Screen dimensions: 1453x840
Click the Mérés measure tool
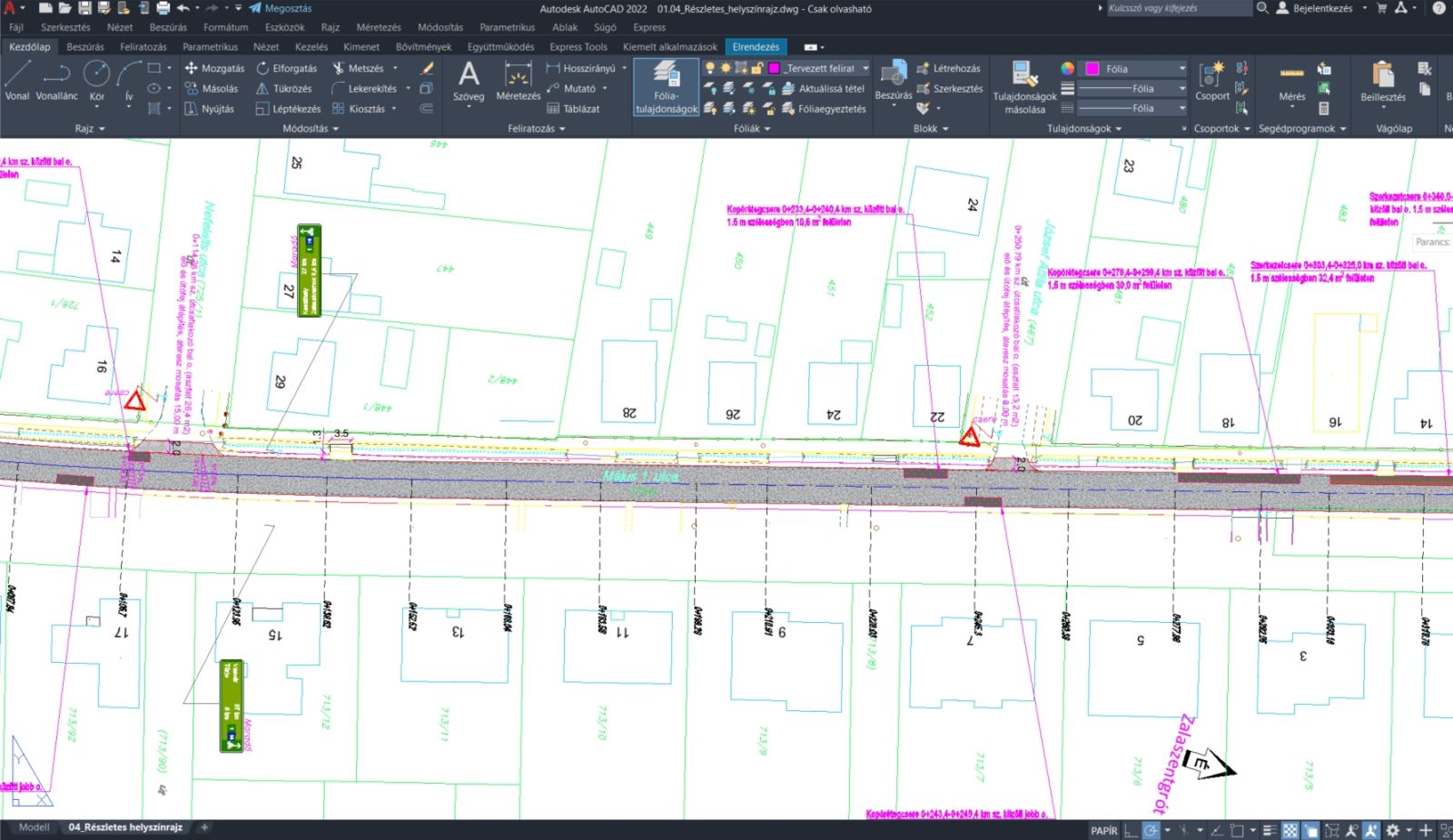pyautogui.click(x=1291, y=80)
